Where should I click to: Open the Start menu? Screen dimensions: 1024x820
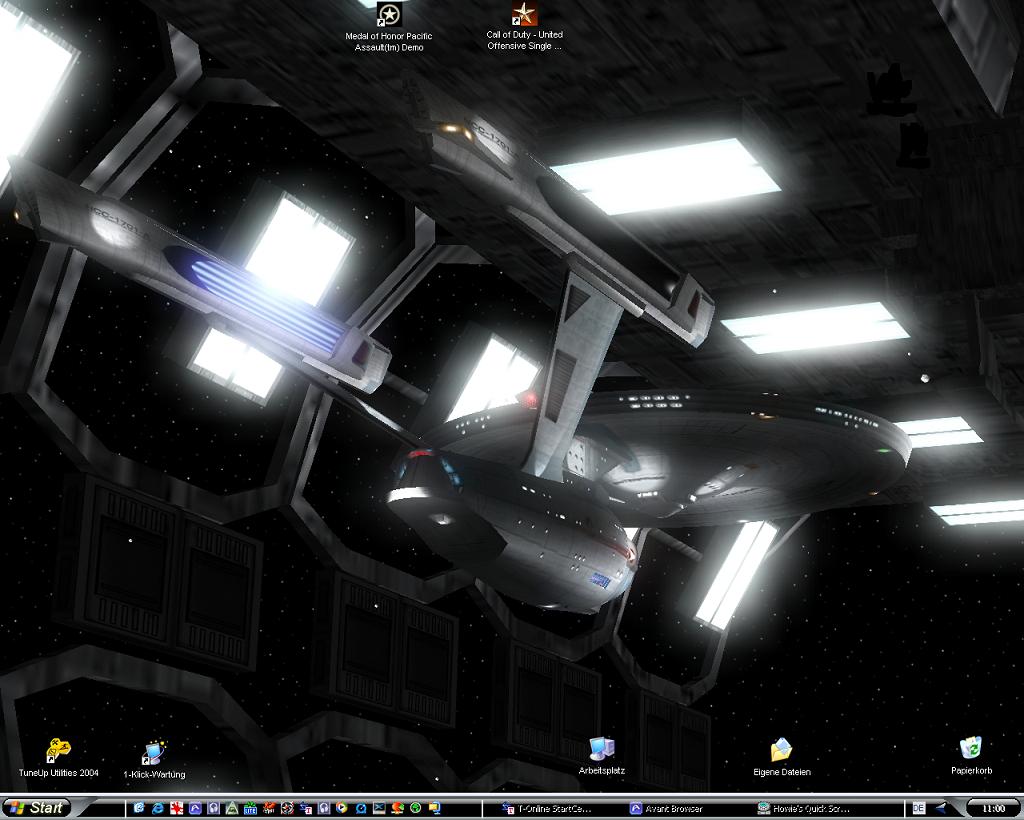pyautogui.click(x=35, y=808)
